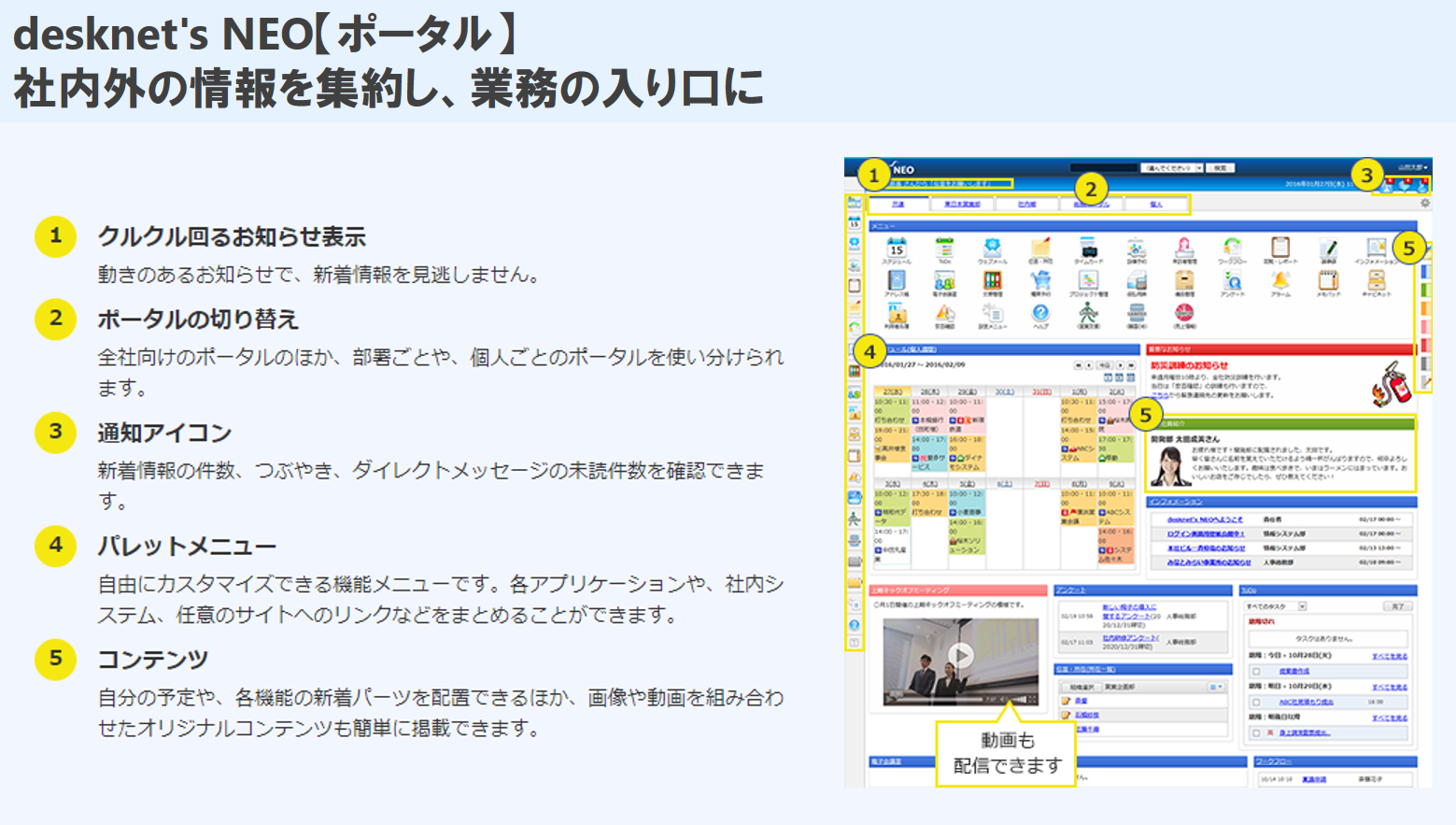1456x825 pixels.
Task: Toggle fullscreen on the video player
Action: tap(1031, 699)
